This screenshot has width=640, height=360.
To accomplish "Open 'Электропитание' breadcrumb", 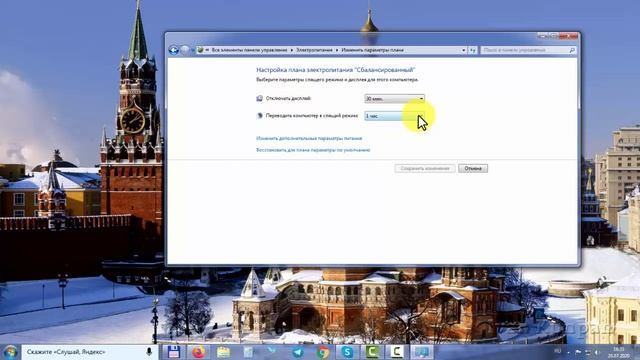I will 314,50.
